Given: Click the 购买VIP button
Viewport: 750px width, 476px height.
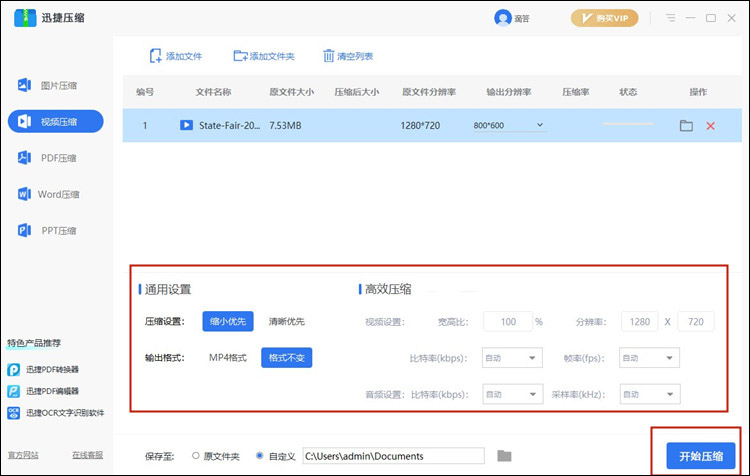Looking at the screenshot, I should point(604,18).
